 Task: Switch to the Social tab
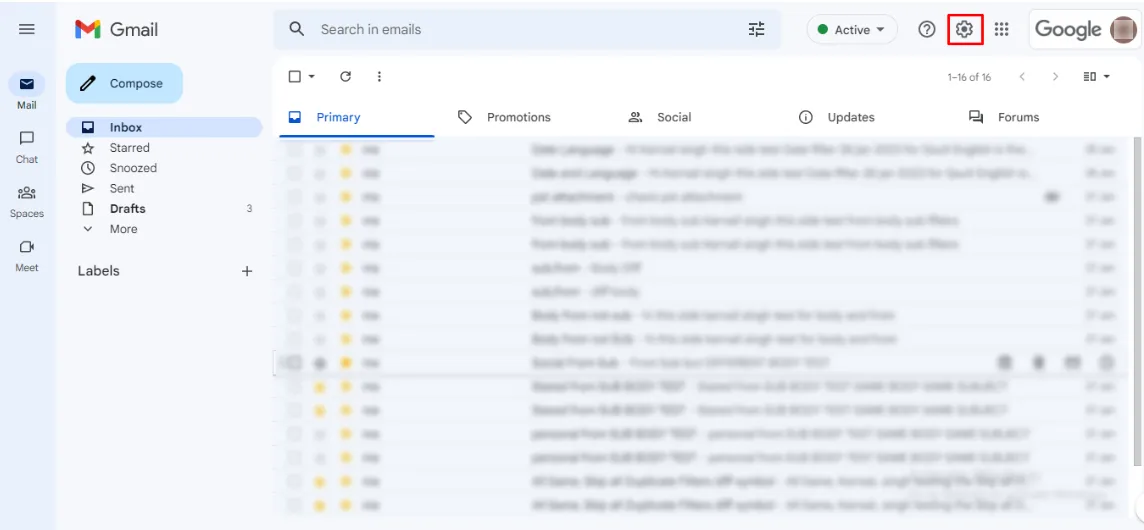[673, 117]
